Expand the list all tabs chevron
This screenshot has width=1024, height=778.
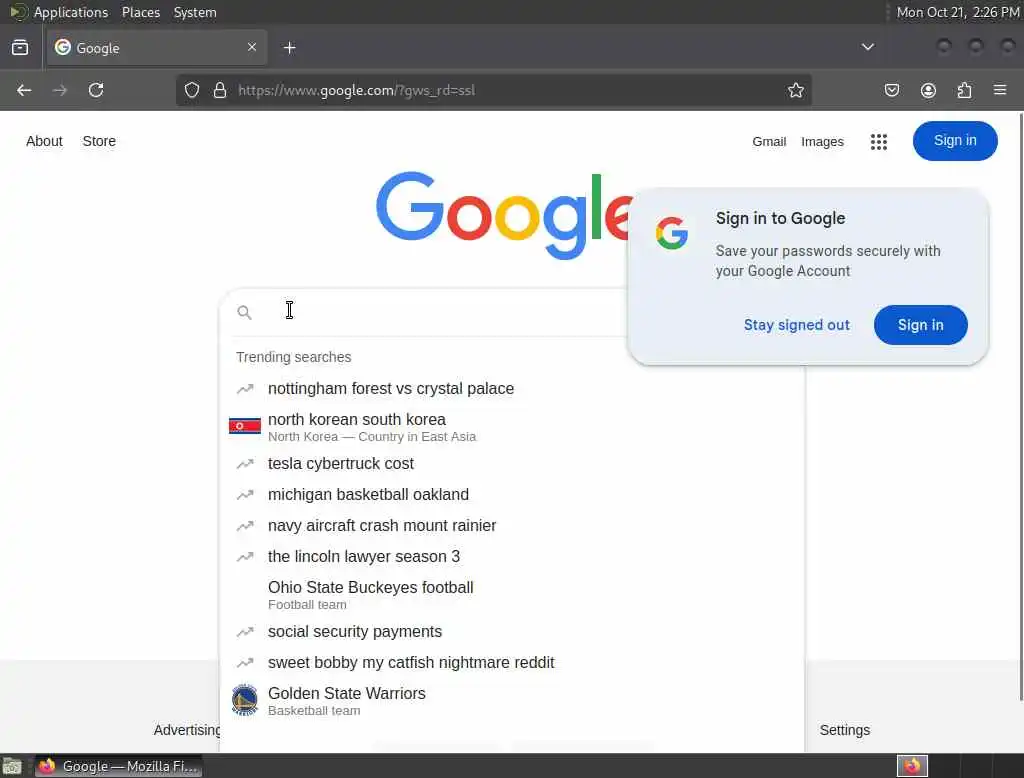(x=867, y=47)
